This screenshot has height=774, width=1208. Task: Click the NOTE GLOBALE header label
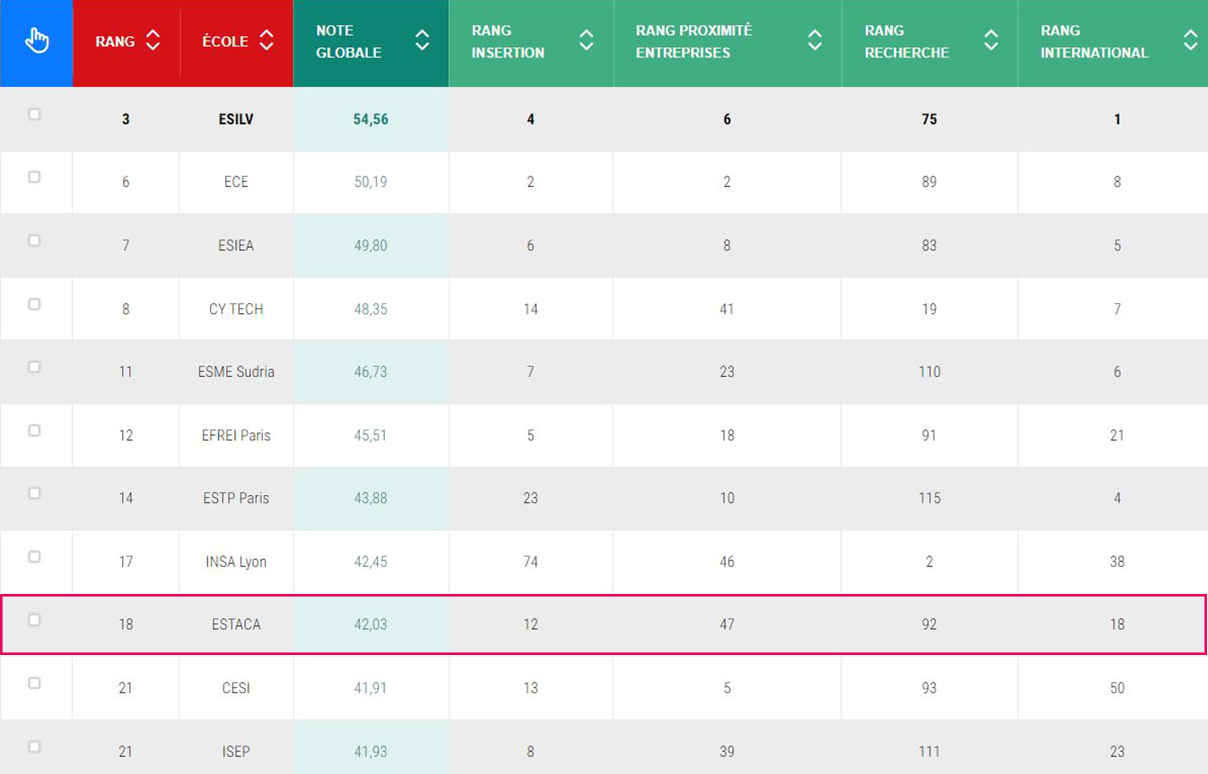pyautogui.click(x=349, y=41)
